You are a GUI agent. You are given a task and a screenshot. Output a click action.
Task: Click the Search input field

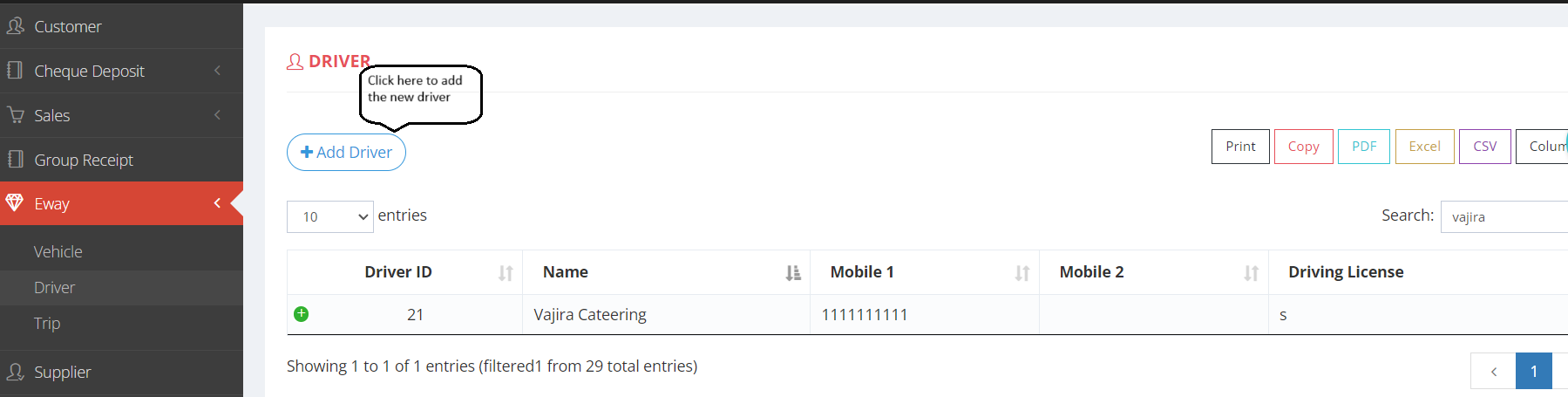click(x=1504, y=216)
